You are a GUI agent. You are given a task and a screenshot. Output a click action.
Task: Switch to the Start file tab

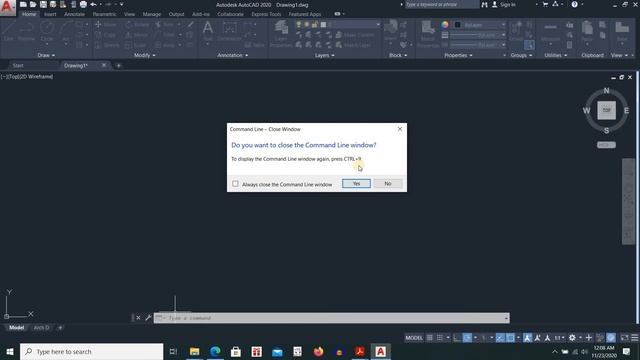[x=18, y=65]
